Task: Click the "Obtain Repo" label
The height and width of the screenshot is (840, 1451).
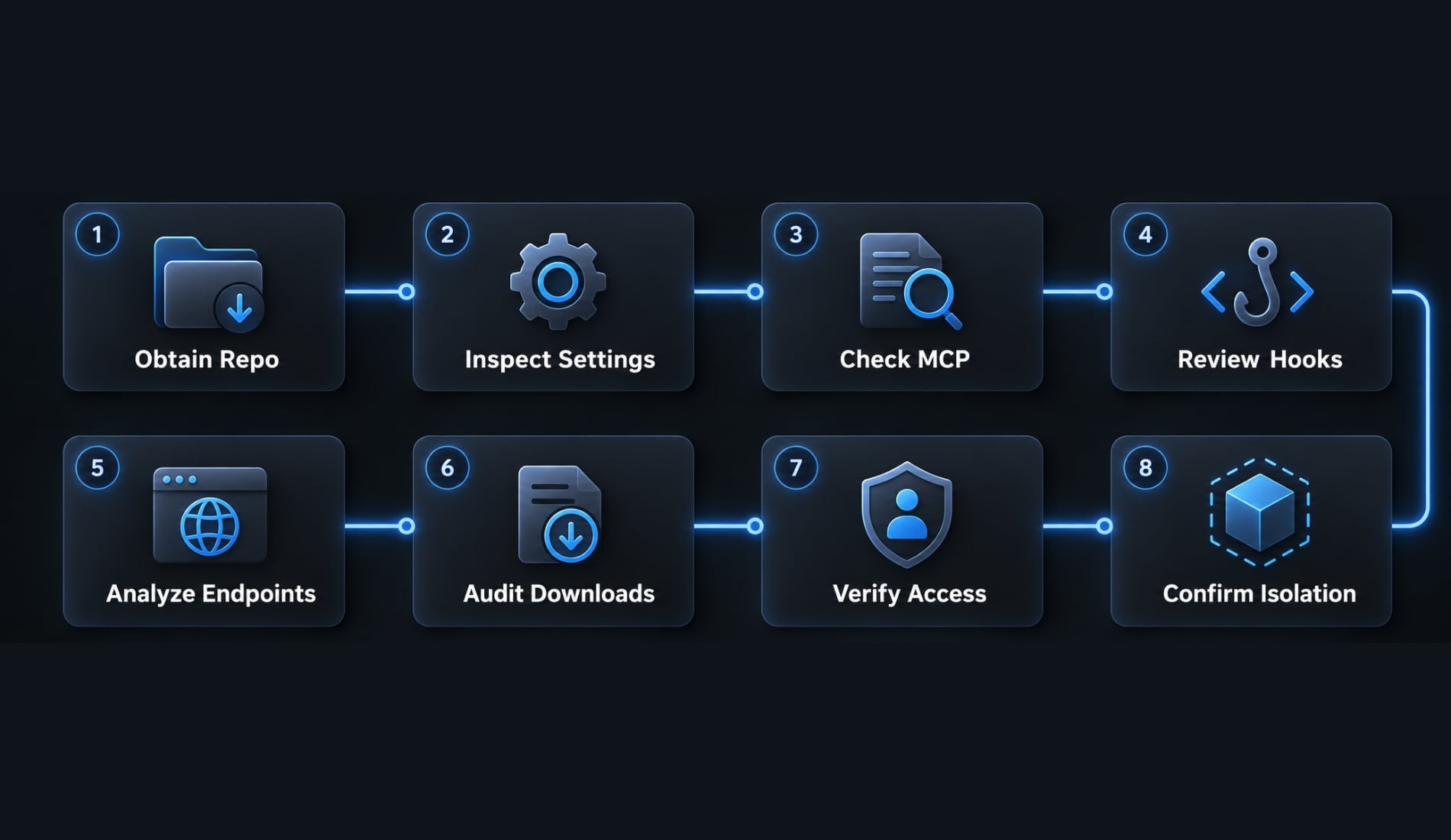Action: [x=207, y=360]
